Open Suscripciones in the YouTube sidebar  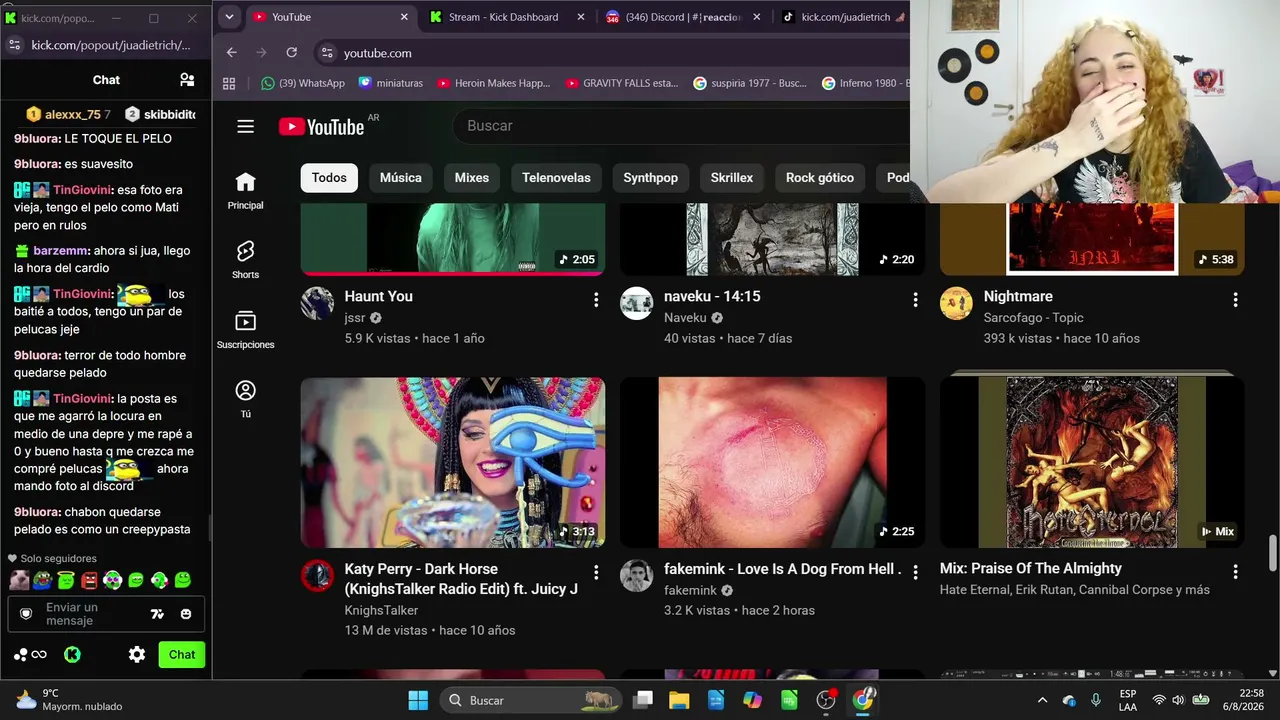pos(245,329)
